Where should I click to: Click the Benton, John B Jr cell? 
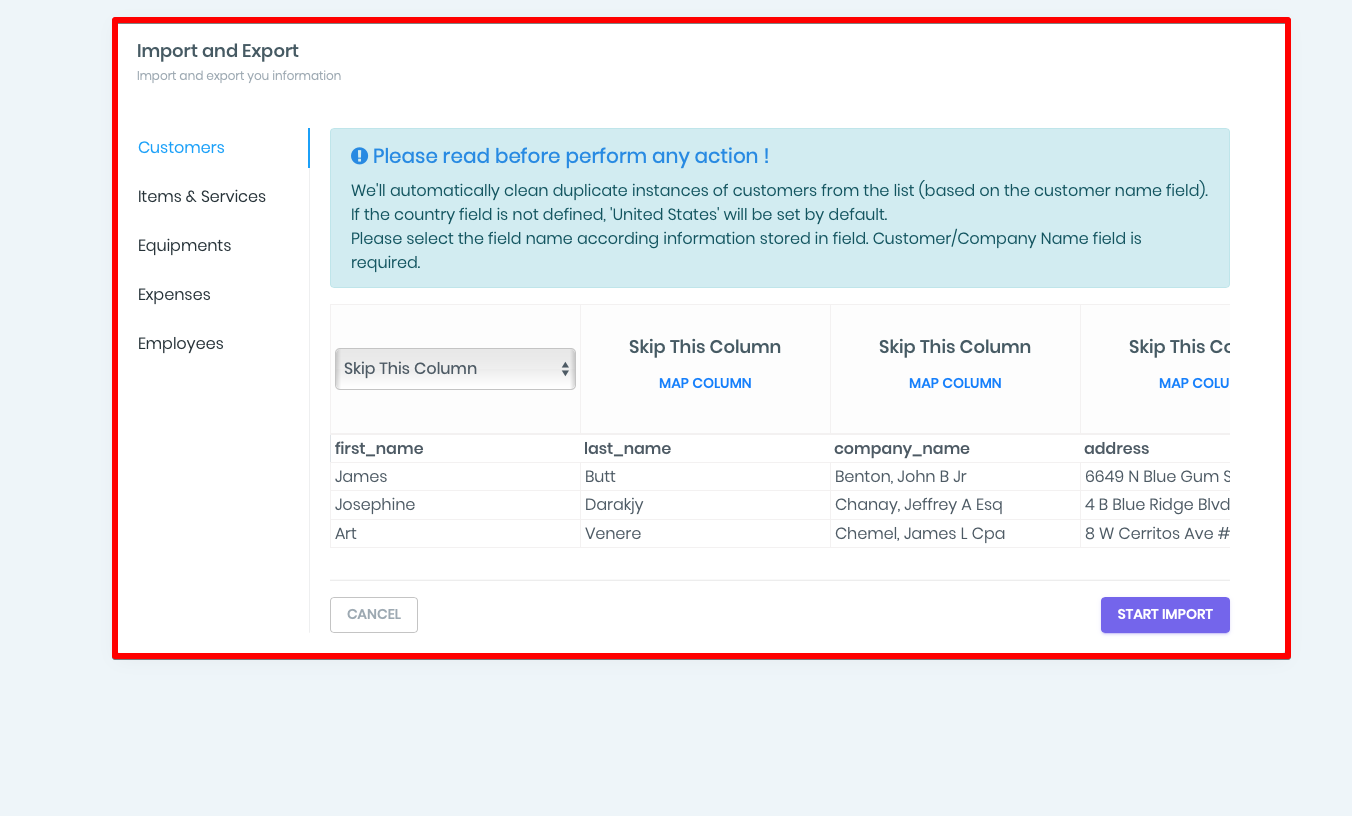(x=955, y=477)
